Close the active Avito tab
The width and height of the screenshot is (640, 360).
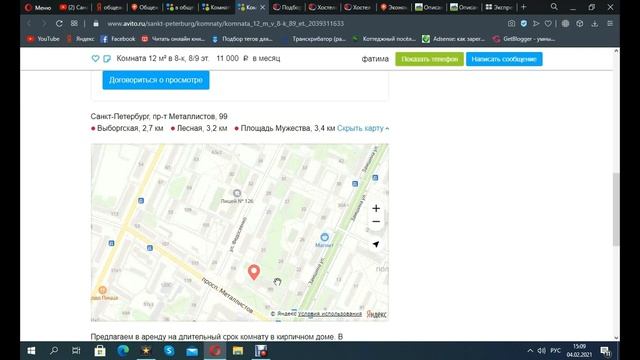coord(262,7)
